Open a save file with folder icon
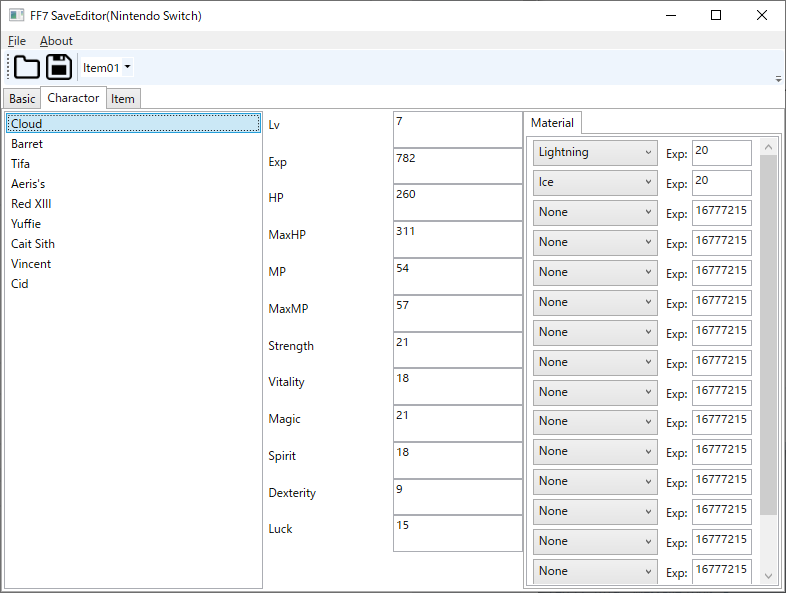 click(x=27, y=67)
